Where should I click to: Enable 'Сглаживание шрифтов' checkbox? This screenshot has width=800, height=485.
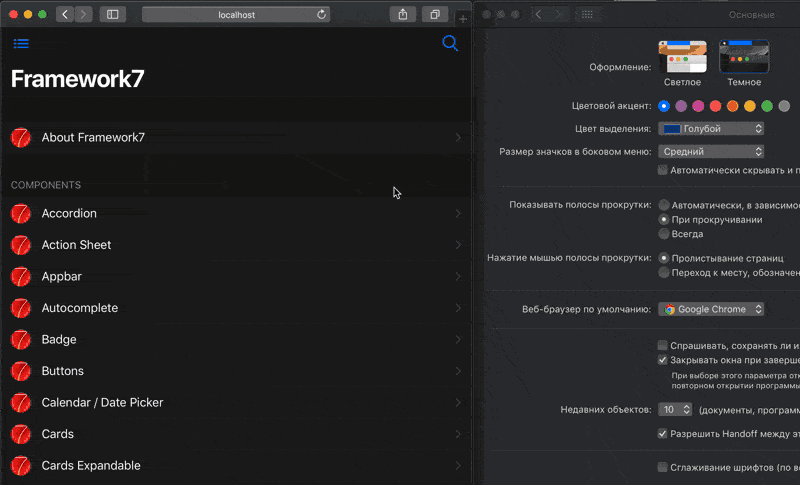tap(663, 467)
